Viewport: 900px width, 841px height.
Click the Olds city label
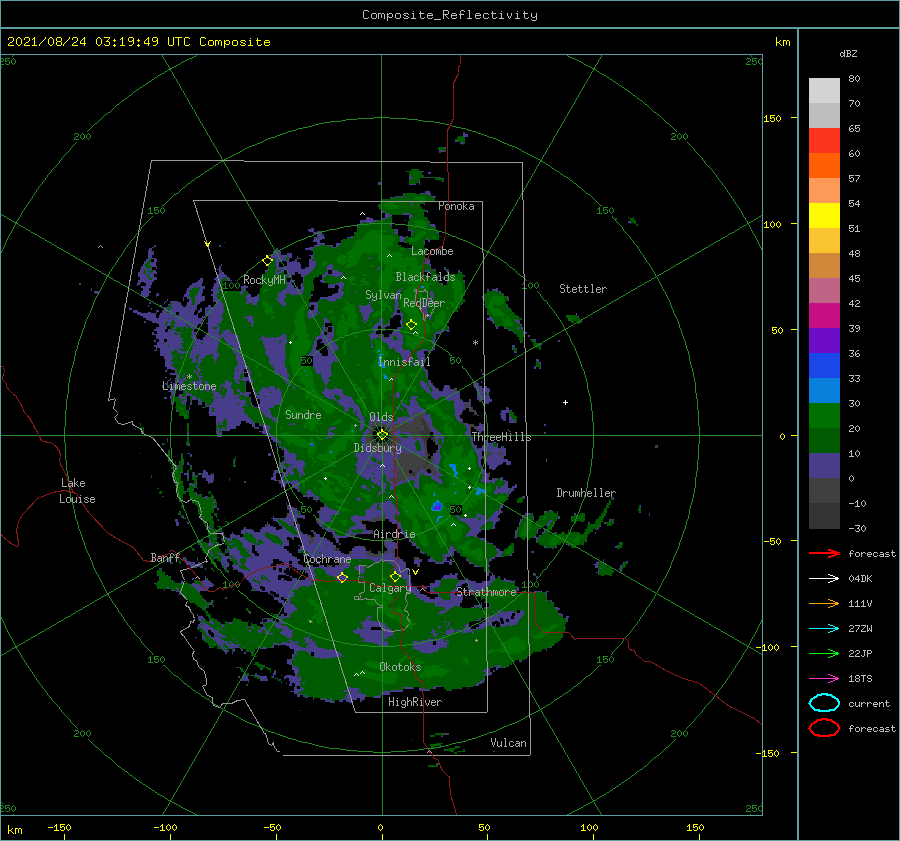coord(381,417)
